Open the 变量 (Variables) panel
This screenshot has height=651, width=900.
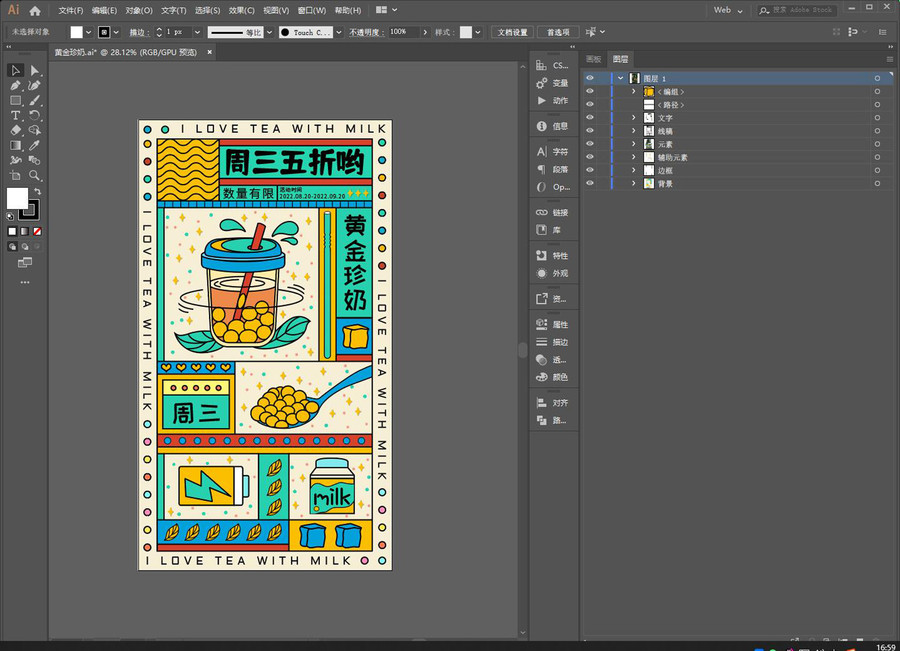point(552,83)
